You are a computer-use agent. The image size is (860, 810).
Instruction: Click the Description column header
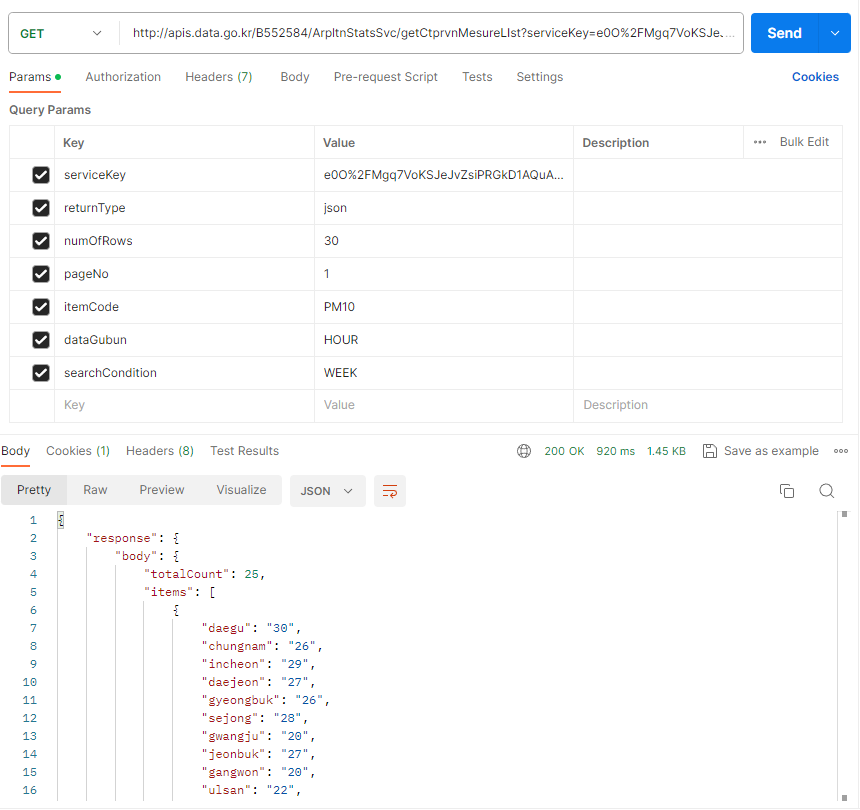tap(615, 143)
